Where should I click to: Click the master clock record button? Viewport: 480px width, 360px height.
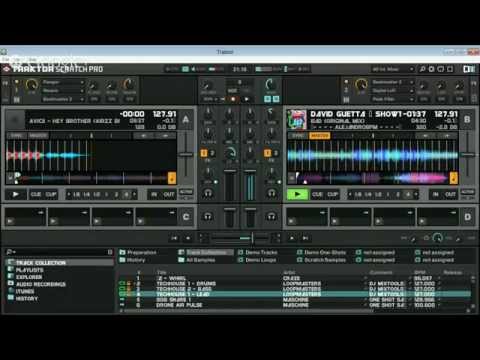click(233, 99)
